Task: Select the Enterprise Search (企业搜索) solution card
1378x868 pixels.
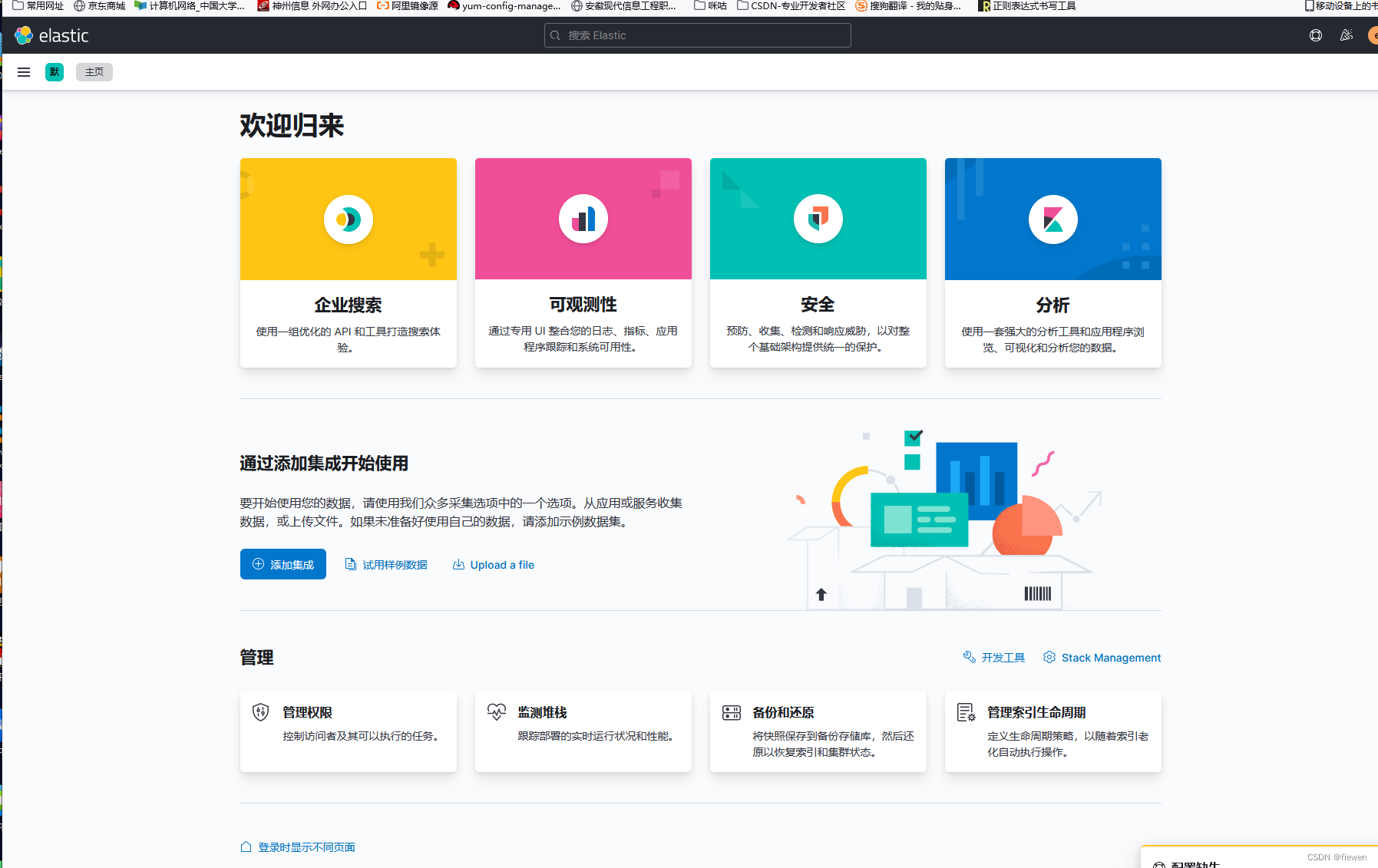Action: (348, 263)
